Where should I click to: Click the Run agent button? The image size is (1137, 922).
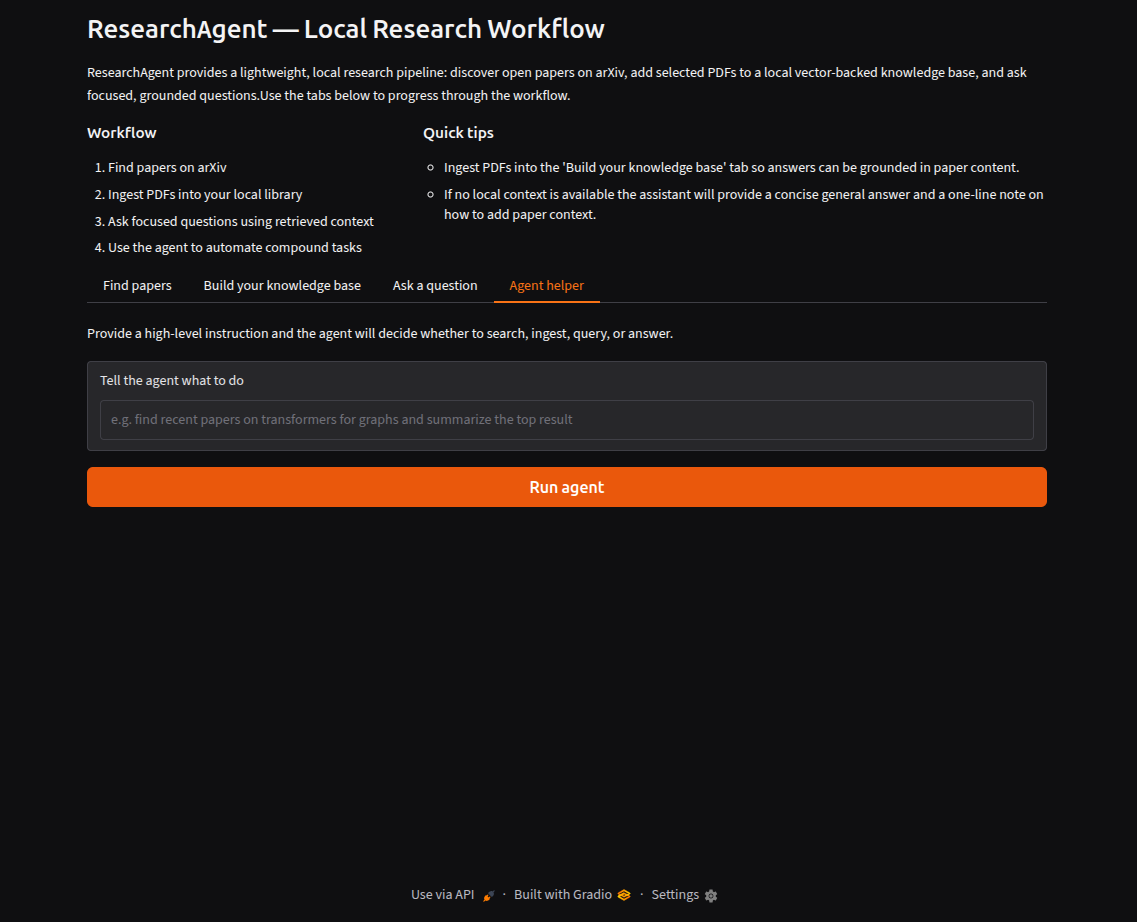(566, 487)
